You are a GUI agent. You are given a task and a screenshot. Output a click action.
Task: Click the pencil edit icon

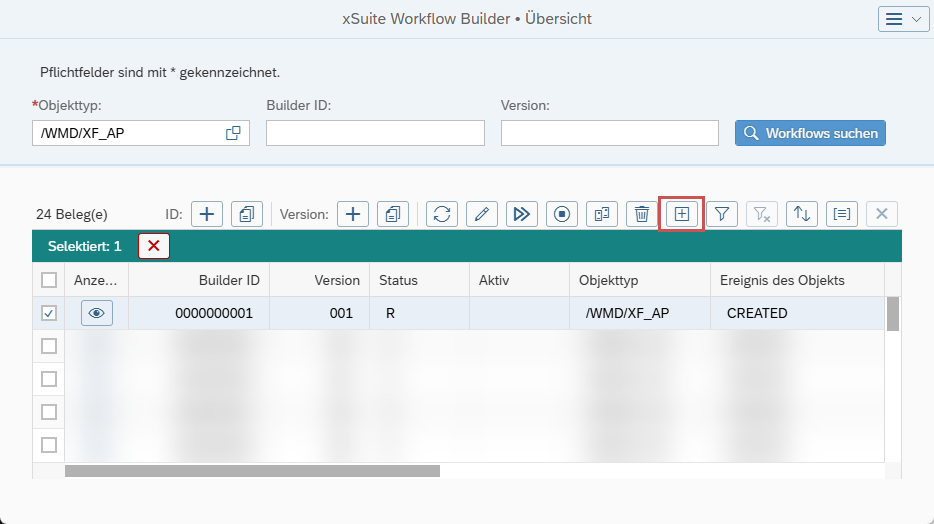coord(482,214)
